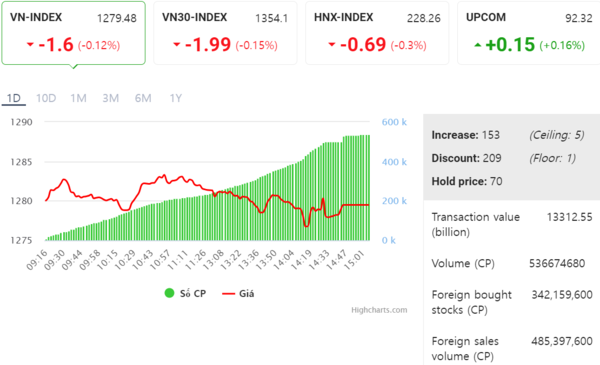Click the green up arrow on UPCOM
600x365 pixels.
(x=478, y=45)
